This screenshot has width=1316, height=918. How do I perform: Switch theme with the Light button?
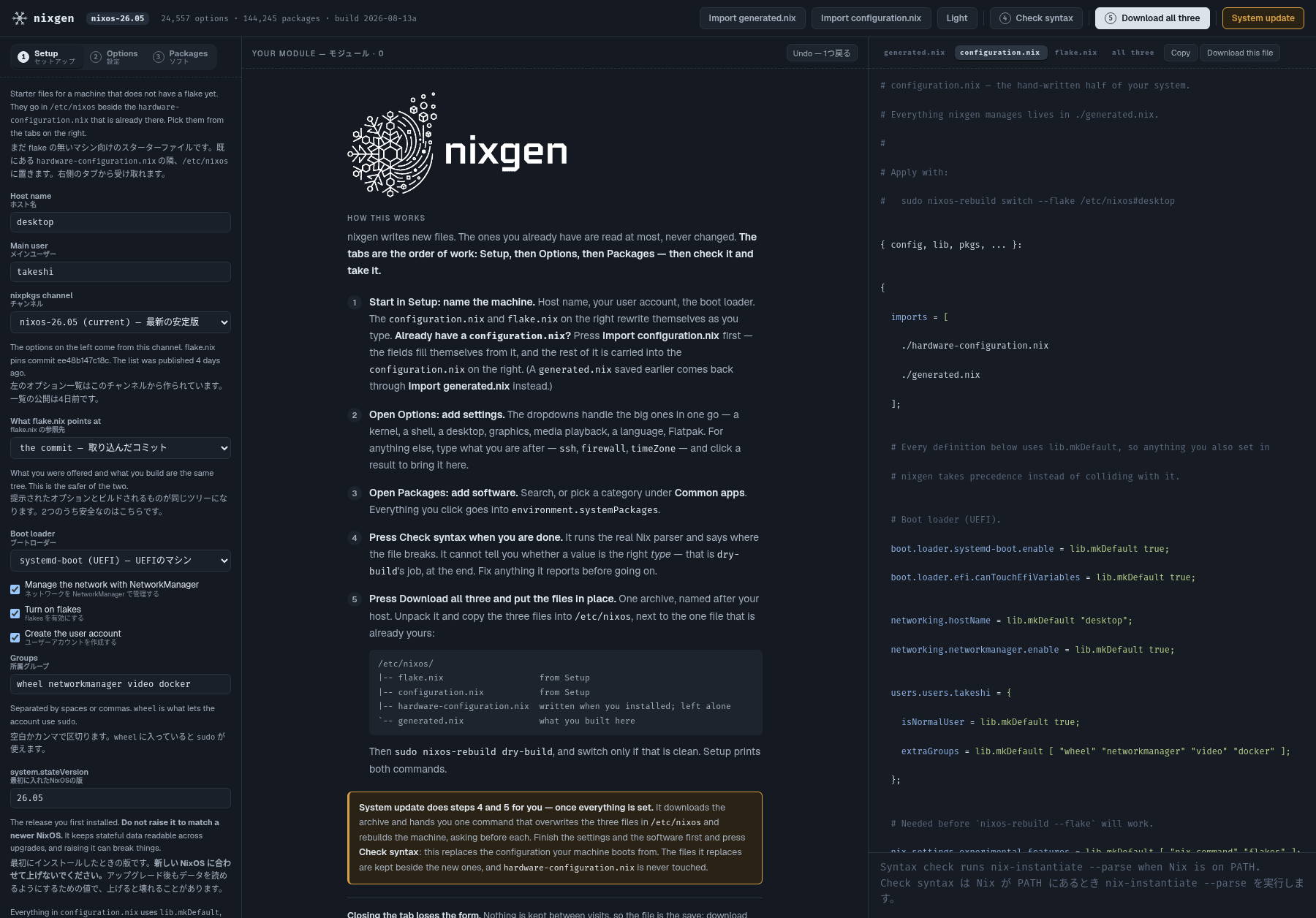(x=956, y=18)
